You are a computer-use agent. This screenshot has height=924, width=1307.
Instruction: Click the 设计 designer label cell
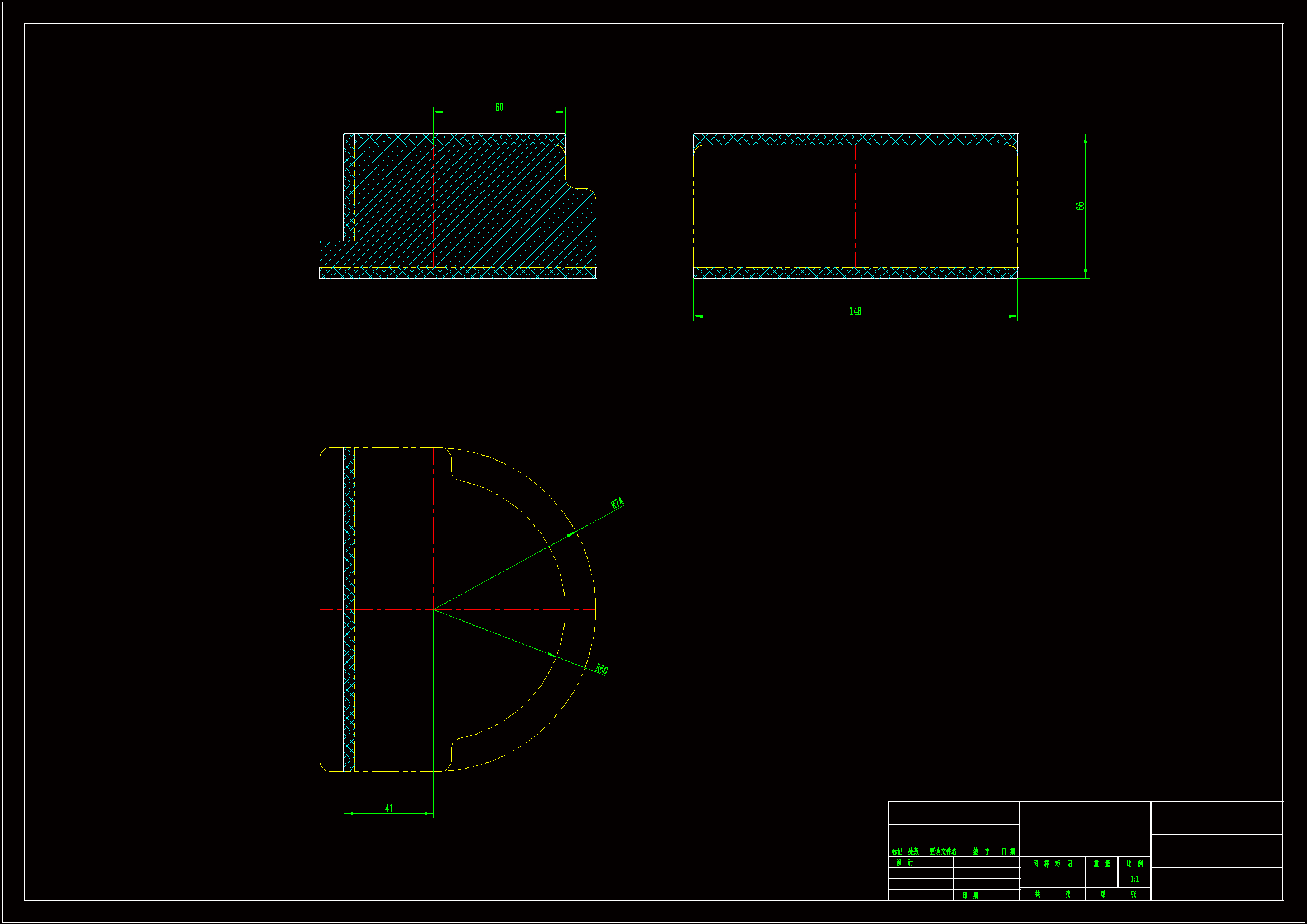904,863
